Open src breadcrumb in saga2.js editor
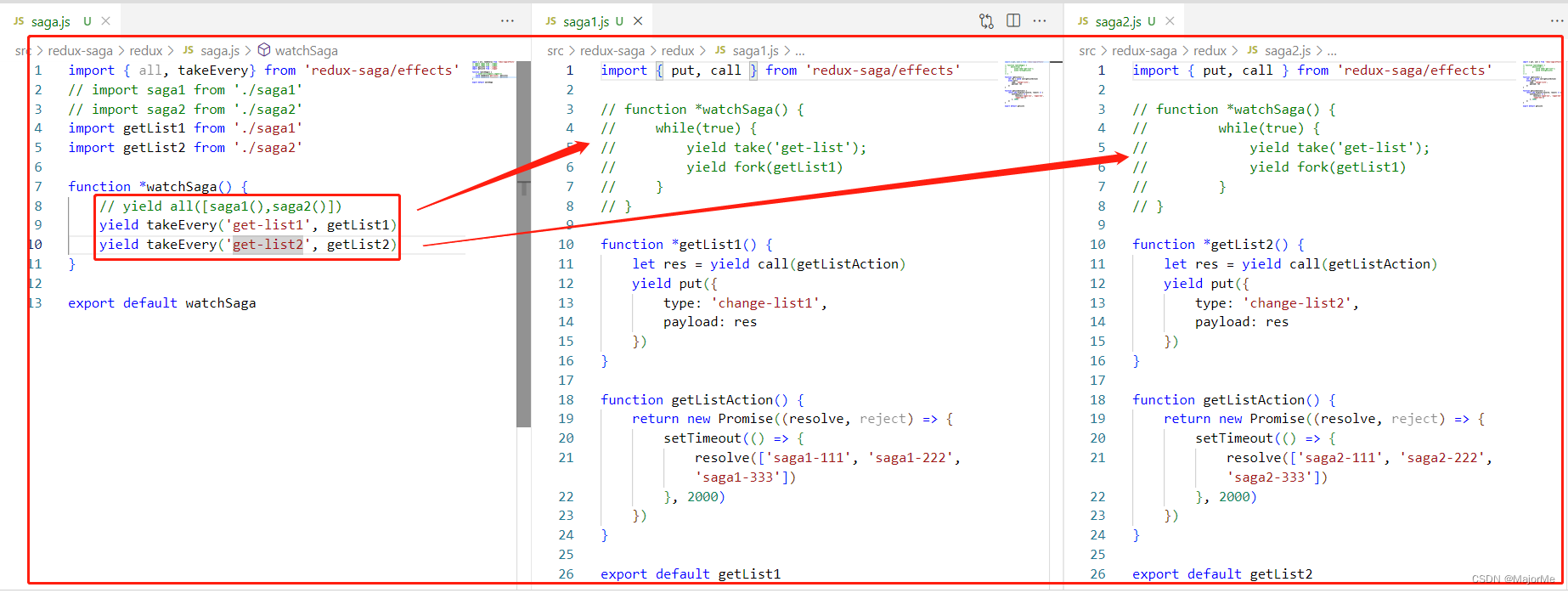Image resolution: width=1568 pixels, height=593 pixels. coord(1087,51)
